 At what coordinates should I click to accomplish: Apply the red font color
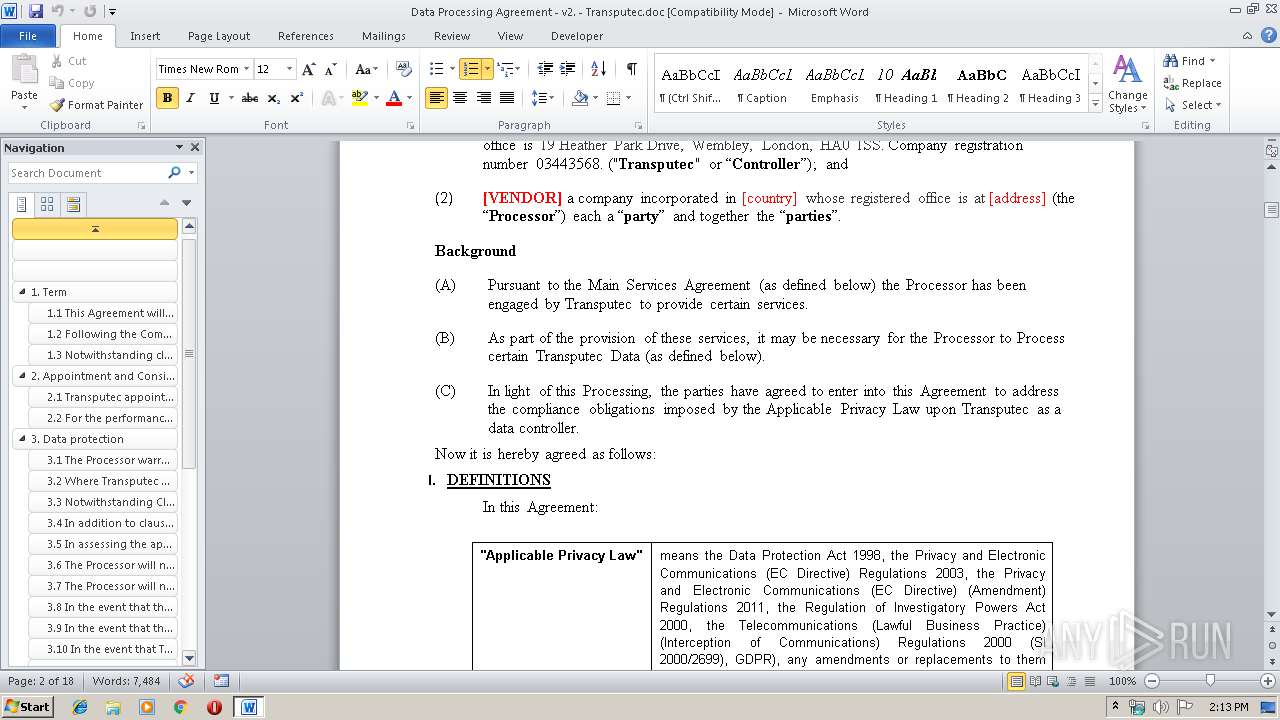click(394, 98)
